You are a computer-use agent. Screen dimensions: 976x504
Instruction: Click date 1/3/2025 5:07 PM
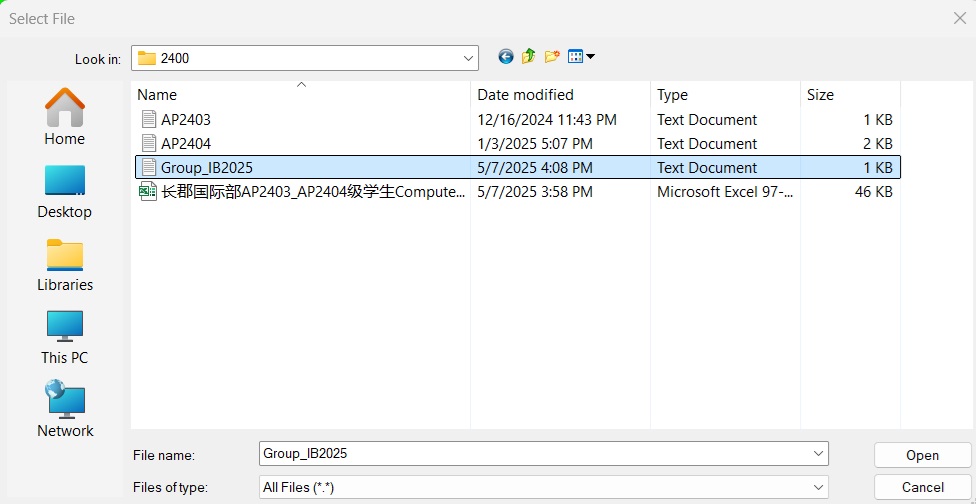point(535,144)
